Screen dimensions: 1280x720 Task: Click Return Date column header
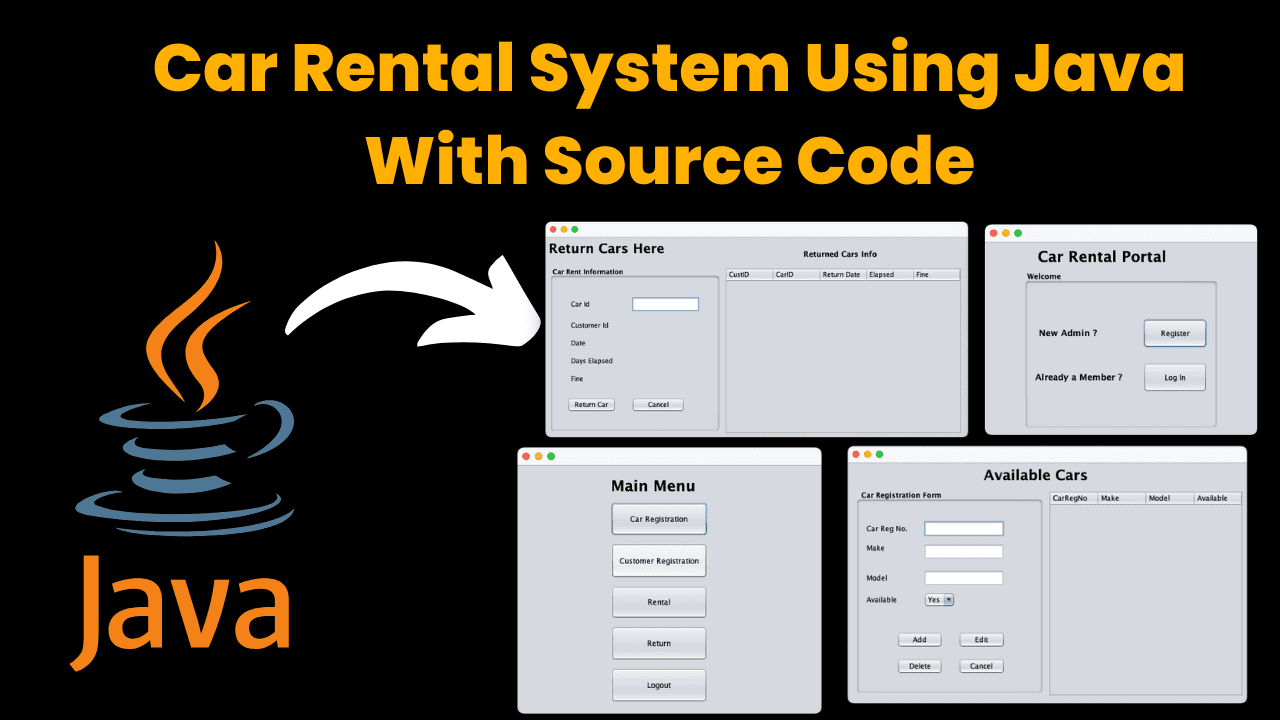(x=843, y=274)
